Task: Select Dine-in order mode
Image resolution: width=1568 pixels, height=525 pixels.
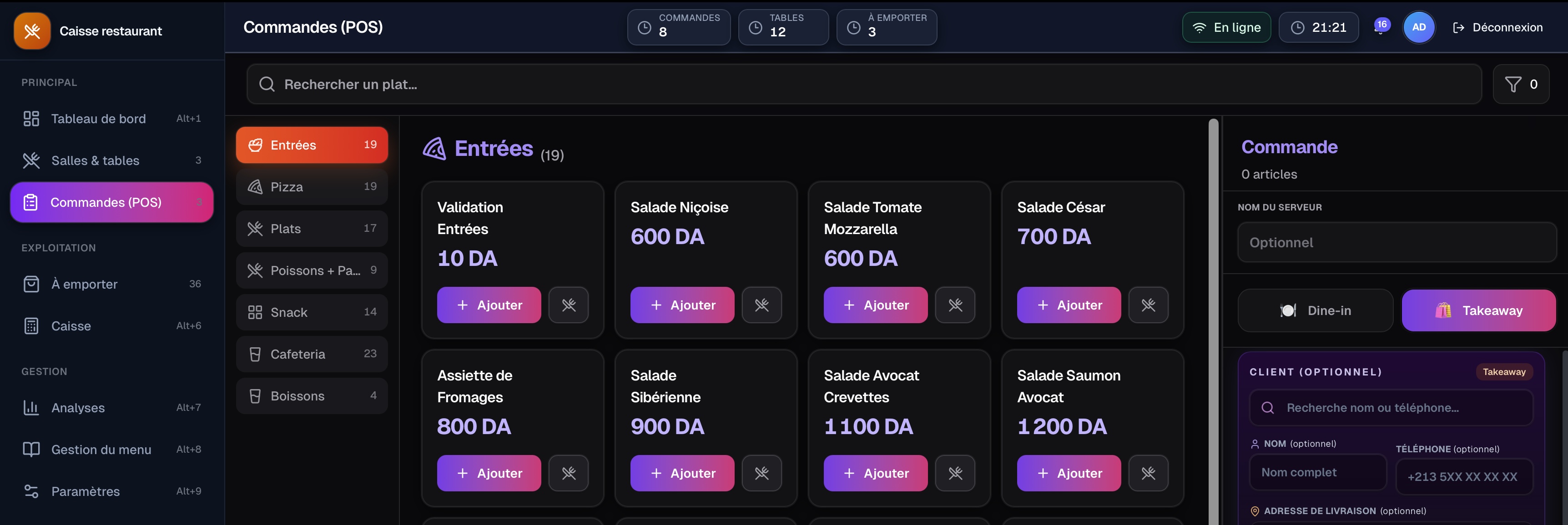Action: pos(1315,310)
